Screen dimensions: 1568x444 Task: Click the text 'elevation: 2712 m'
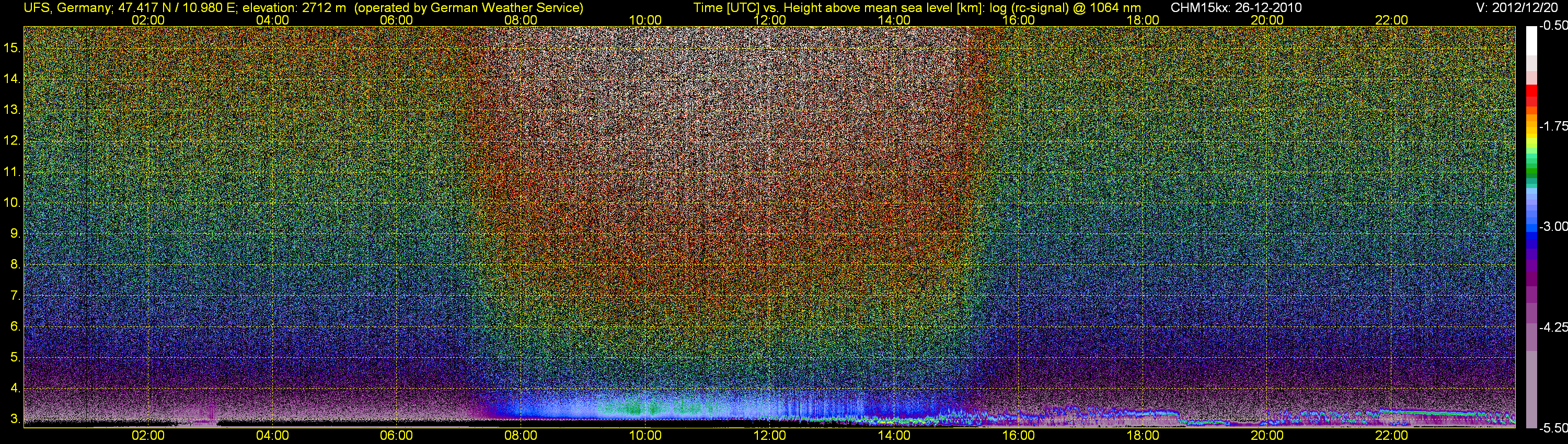(294, 8)
